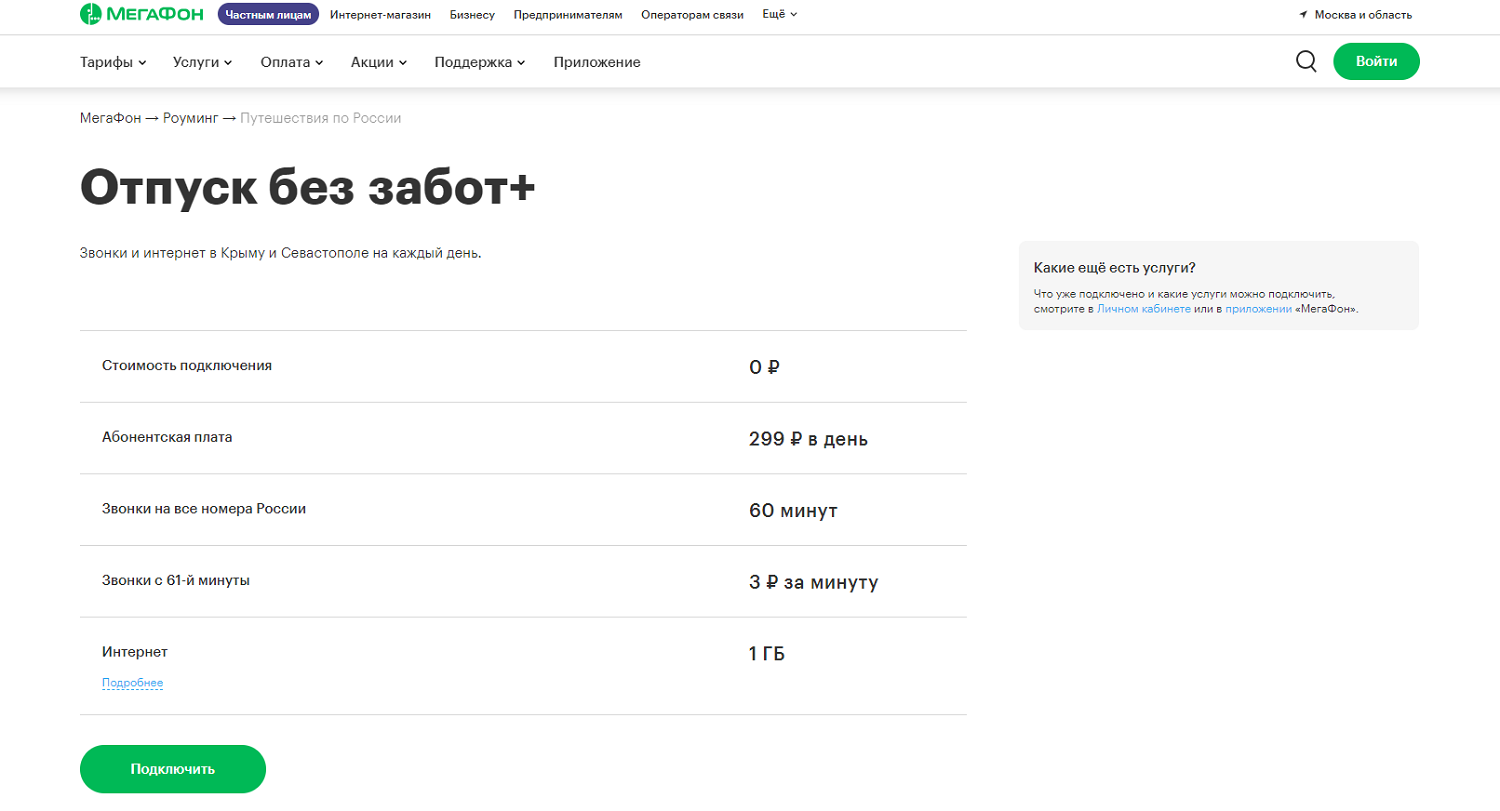Follow the Роуминг breadcrumb link

coord(190,118)
